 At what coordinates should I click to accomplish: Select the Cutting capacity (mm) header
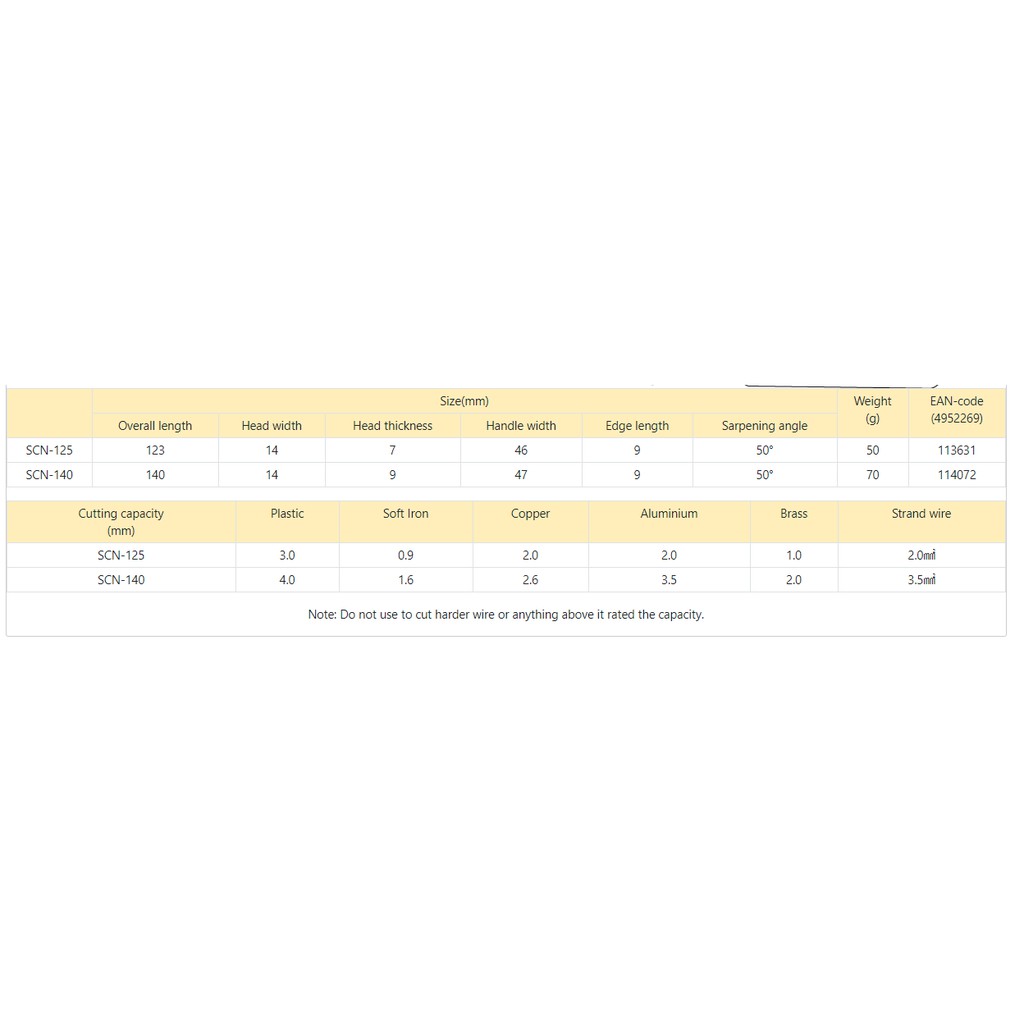(121, 522)
